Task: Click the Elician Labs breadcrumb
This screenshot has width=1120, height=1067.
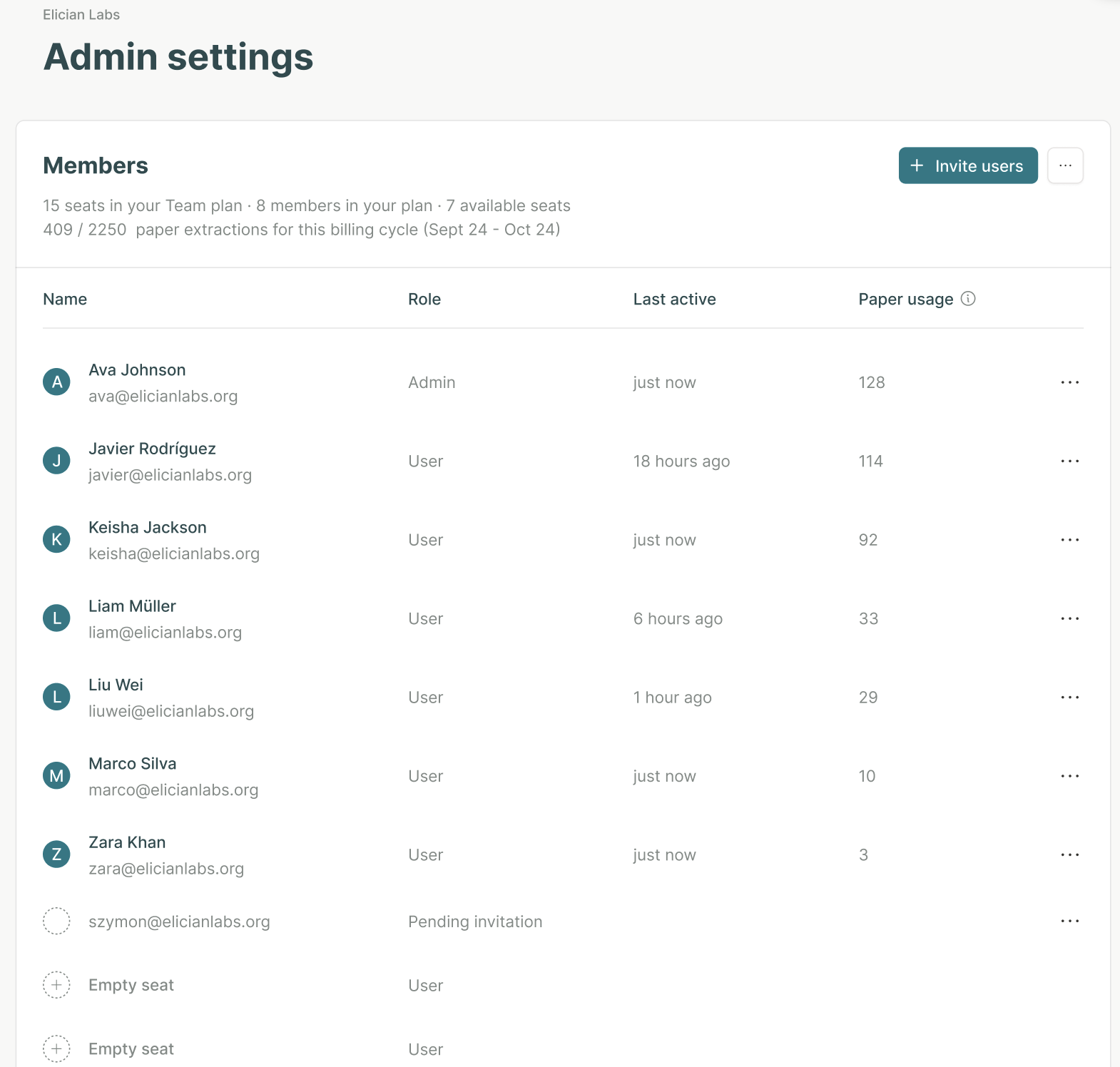Action: [81, 15]
